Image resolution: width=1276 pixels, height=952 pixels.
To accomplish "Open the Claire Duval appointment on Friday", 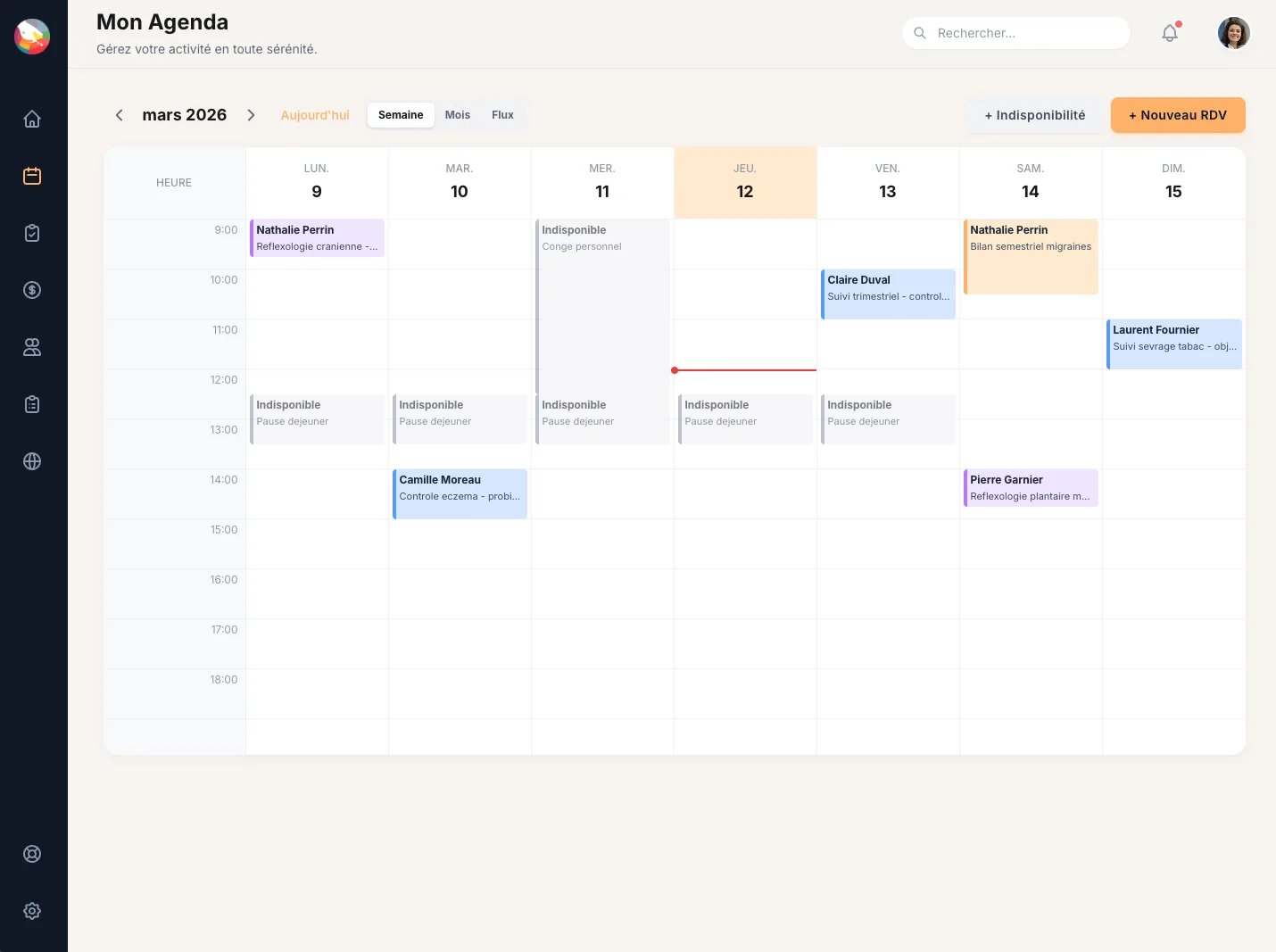I will point(888,294).
